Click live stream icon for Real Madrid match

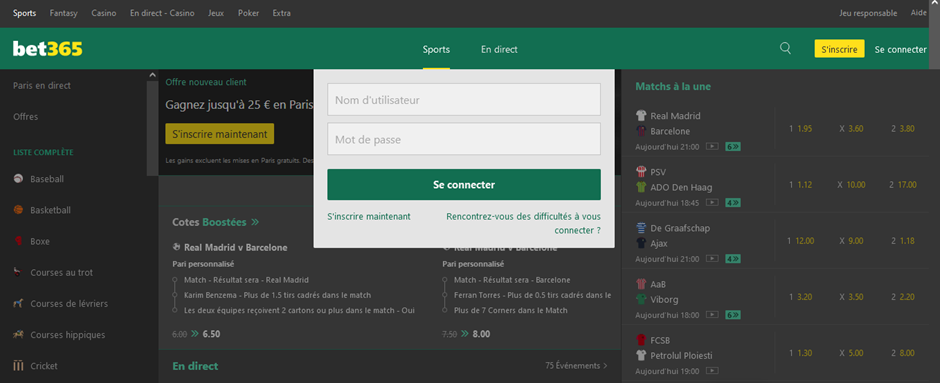(x=712, y=146)
